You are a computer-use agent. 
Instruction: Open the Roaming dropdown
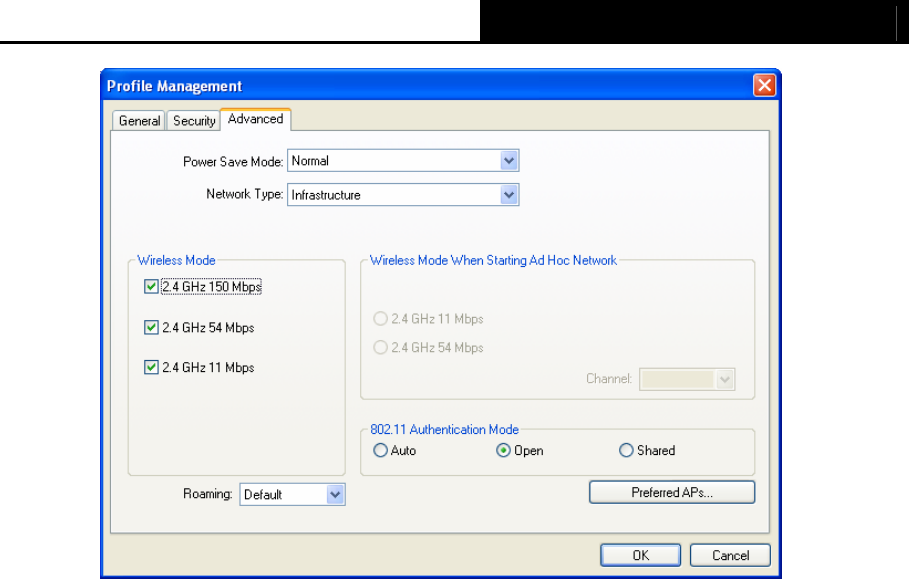(x=292, y=494)
